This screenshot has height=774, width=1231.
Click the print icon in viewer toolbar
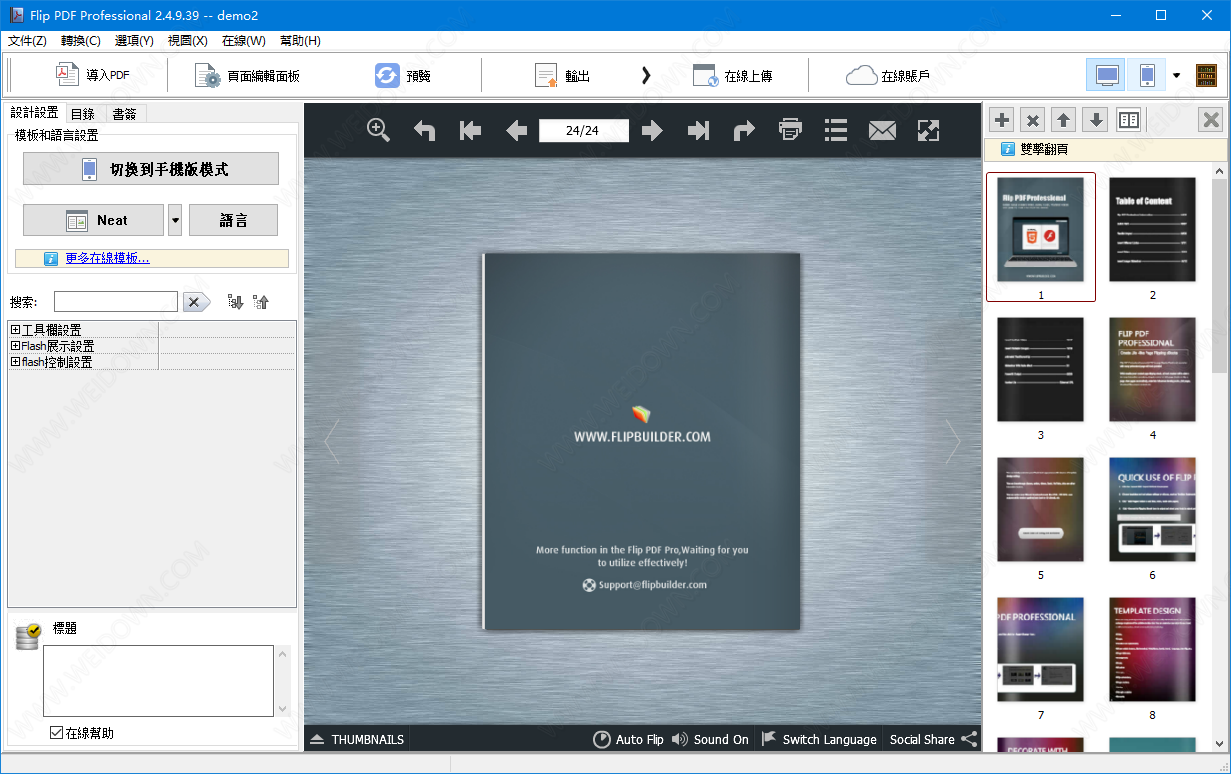(791, 130)
